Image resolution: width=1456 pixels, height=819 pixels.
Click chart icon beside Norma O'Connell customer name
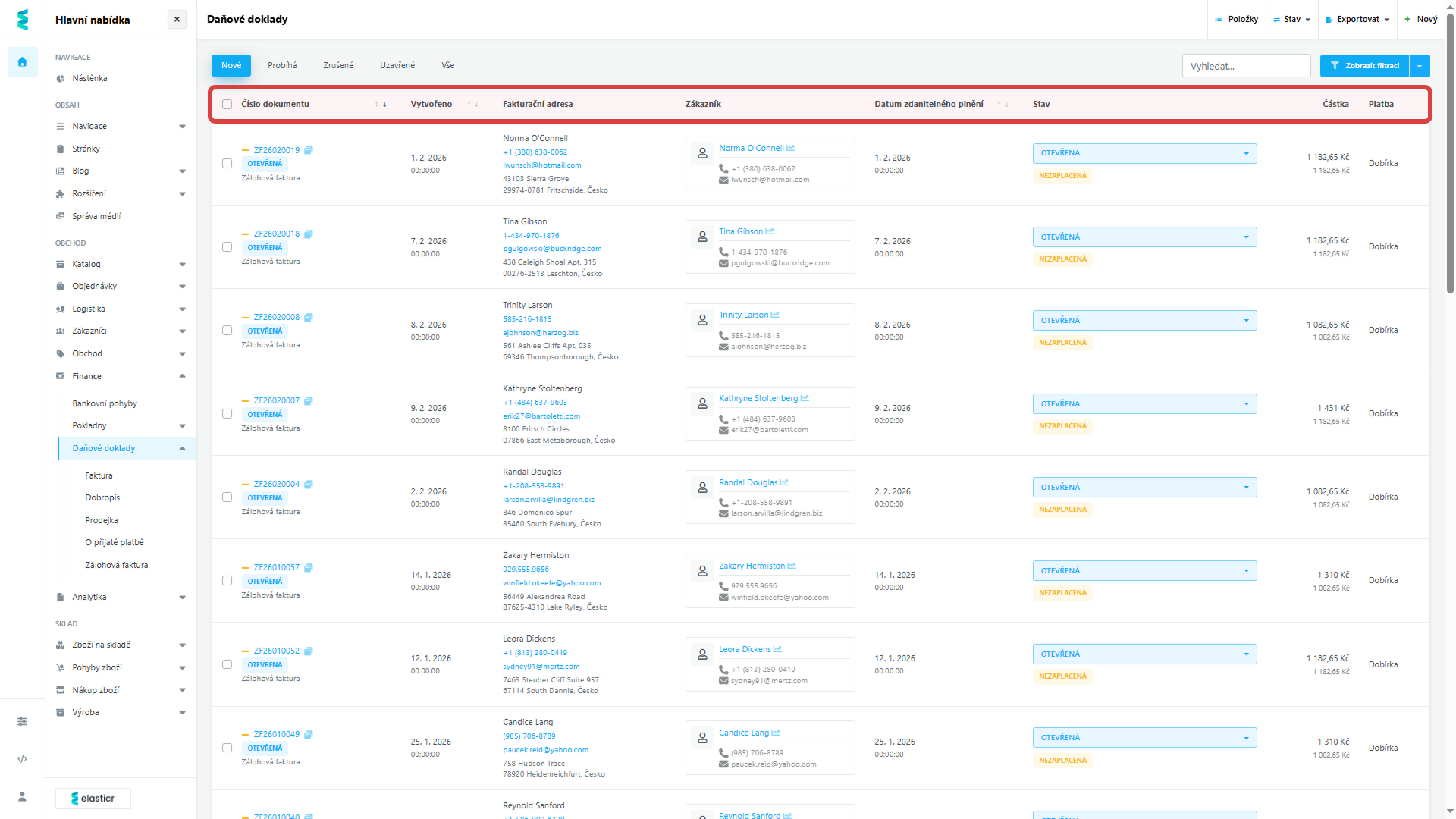pyautogui.click(x=791, y=148)
